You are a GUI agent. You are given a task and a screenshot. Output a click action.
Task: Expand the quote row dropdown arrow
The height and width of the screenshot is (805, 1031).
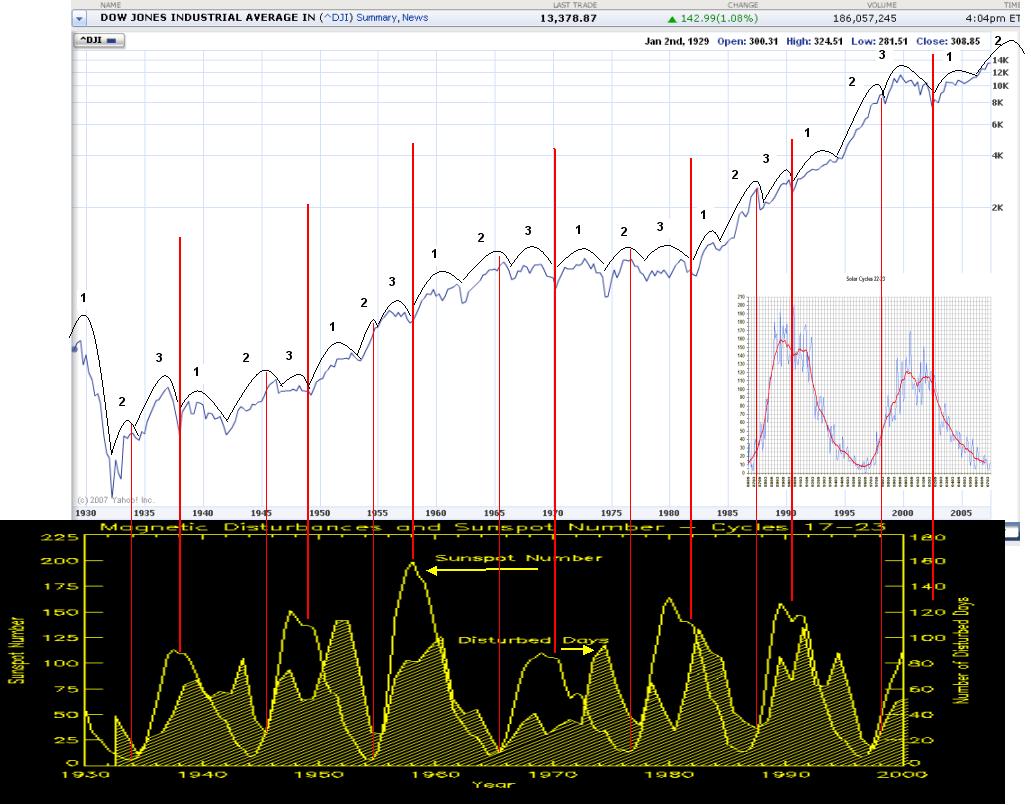tap(79, 18)
